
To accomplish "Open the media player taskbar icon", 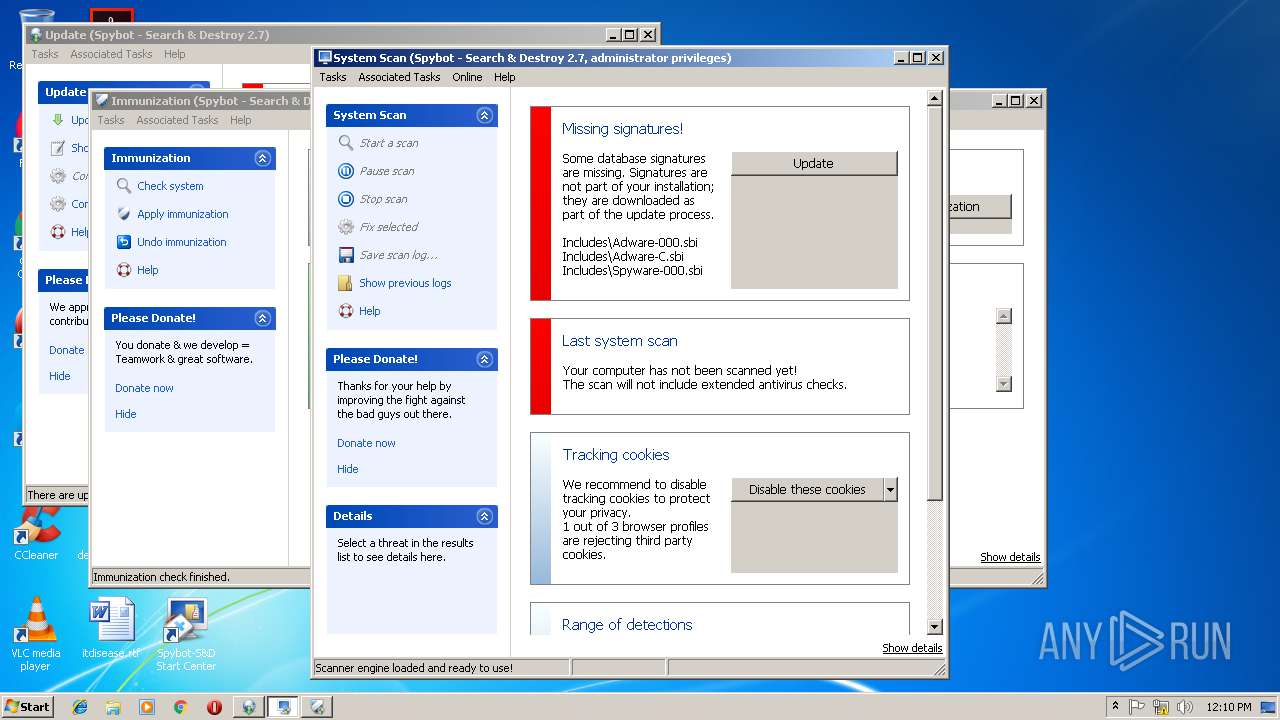I will [147, 707].
